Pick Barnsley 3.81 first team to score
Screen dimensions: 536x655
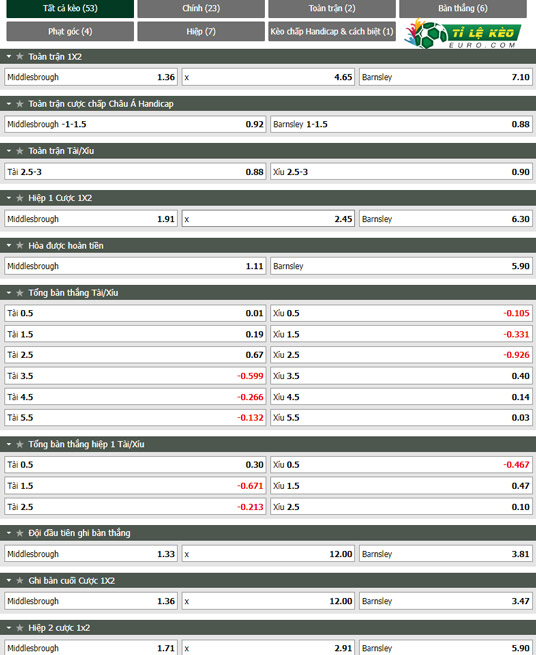click(x=446, y=554)
